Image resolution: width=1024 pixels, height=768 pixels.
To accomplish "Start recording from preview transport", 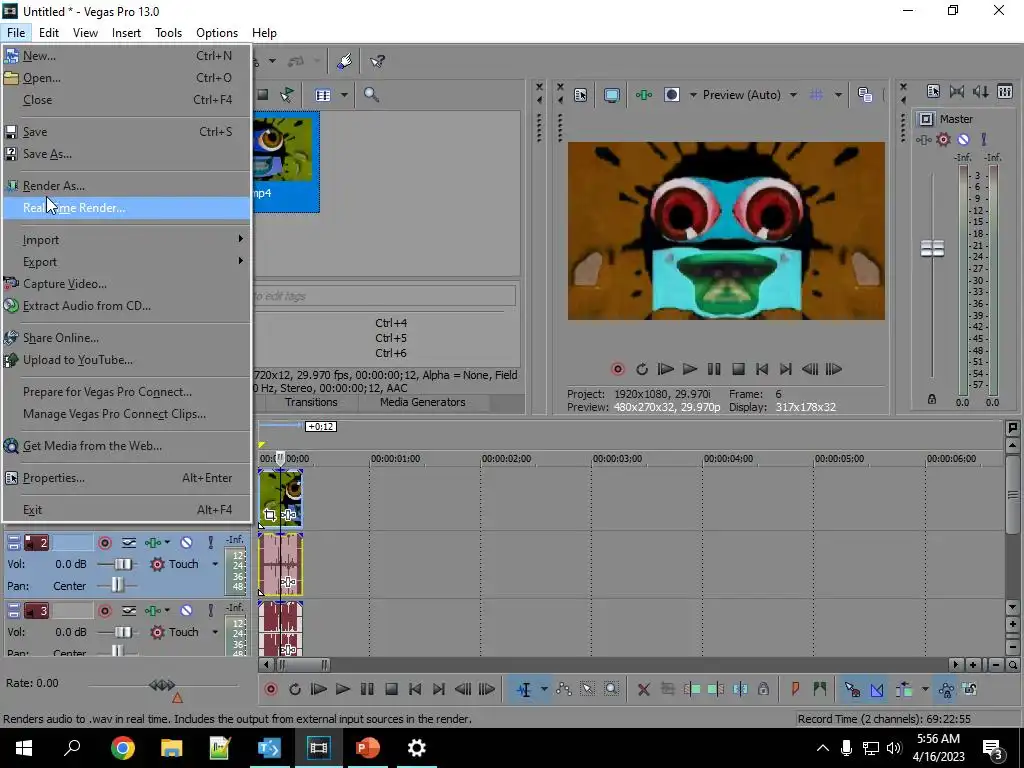I will (617, 369).
